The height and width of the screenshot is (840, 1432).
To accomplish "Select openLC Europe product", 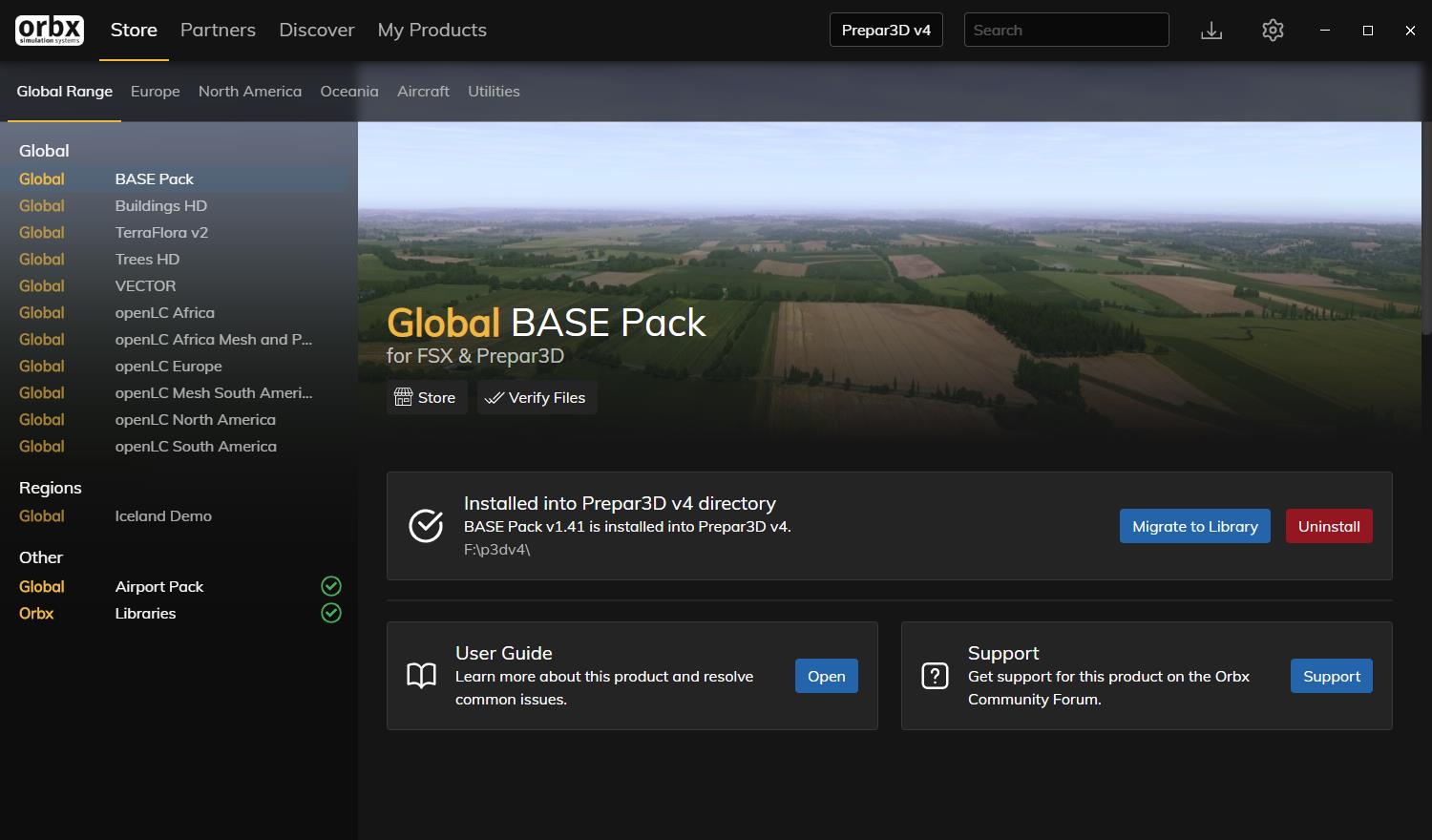I will (179, 366).
